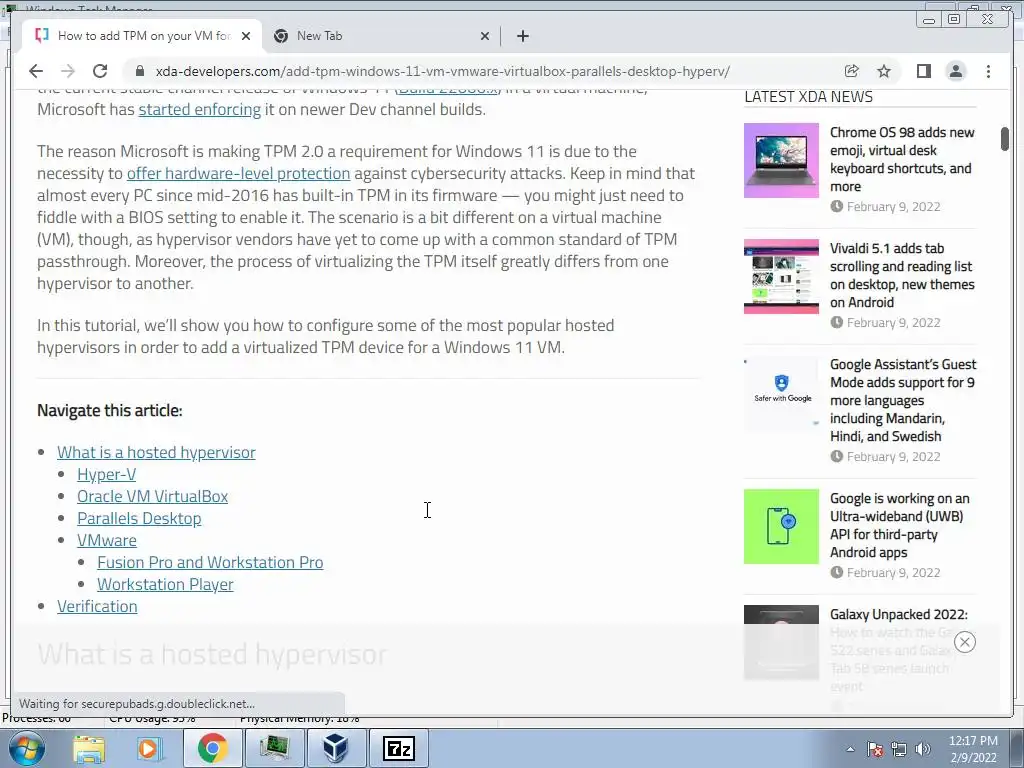This screenshot has height=768, width=1024.
Task: Open the Workstation Player link
Action: [x=165, y=584]
